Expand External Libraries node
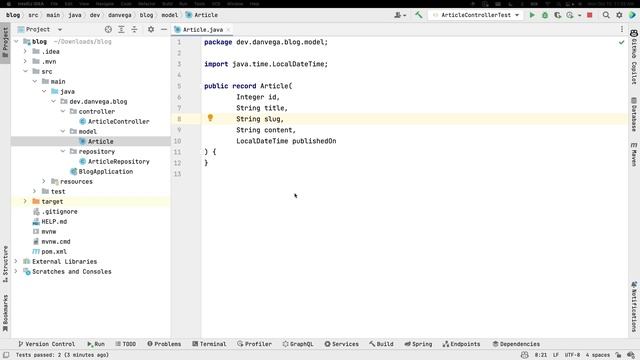The width and height of the screenshot is (640, 360). (x=16, y=261)
